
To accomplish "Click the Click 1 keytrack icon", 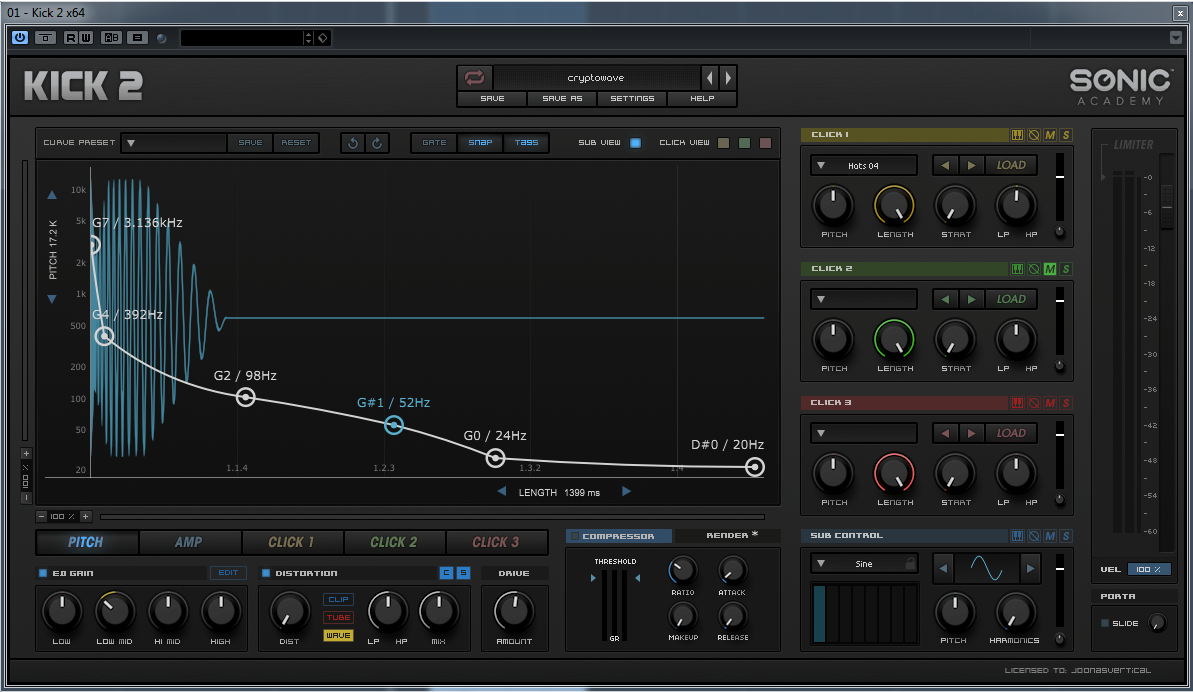I will pos(1017,135).
